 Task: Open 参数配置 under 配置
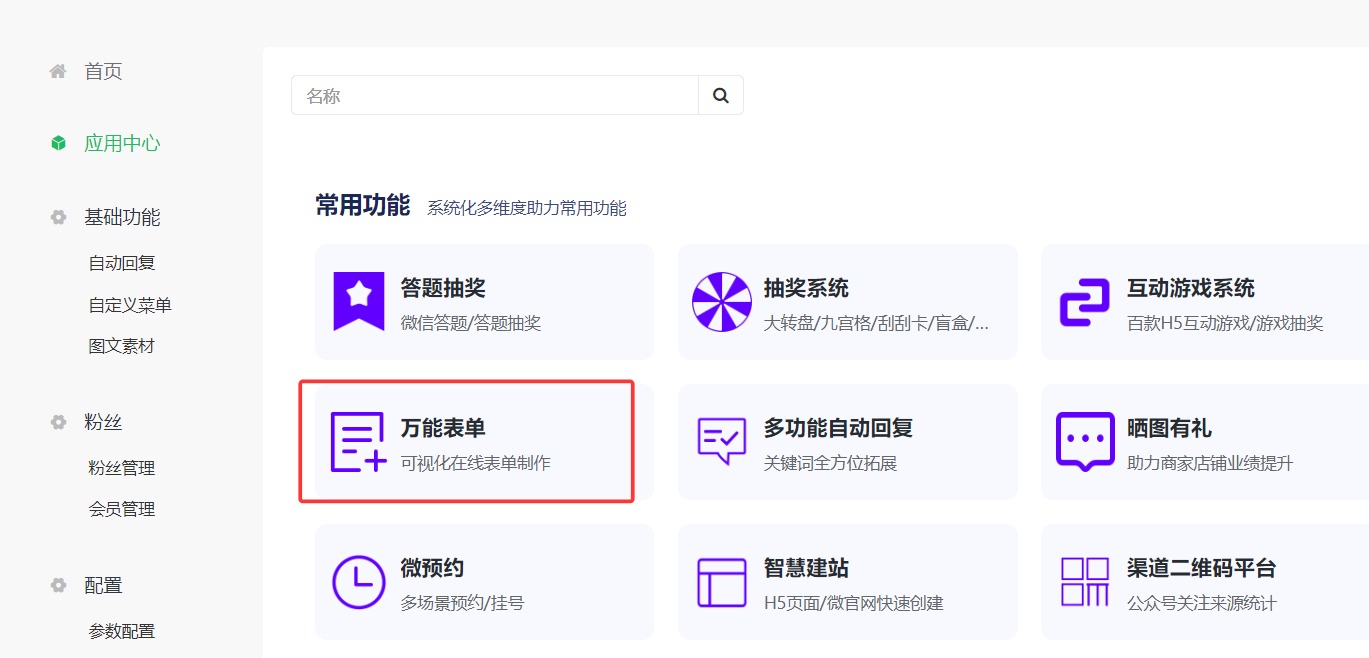pyautogui.click(x=120, y=630)
